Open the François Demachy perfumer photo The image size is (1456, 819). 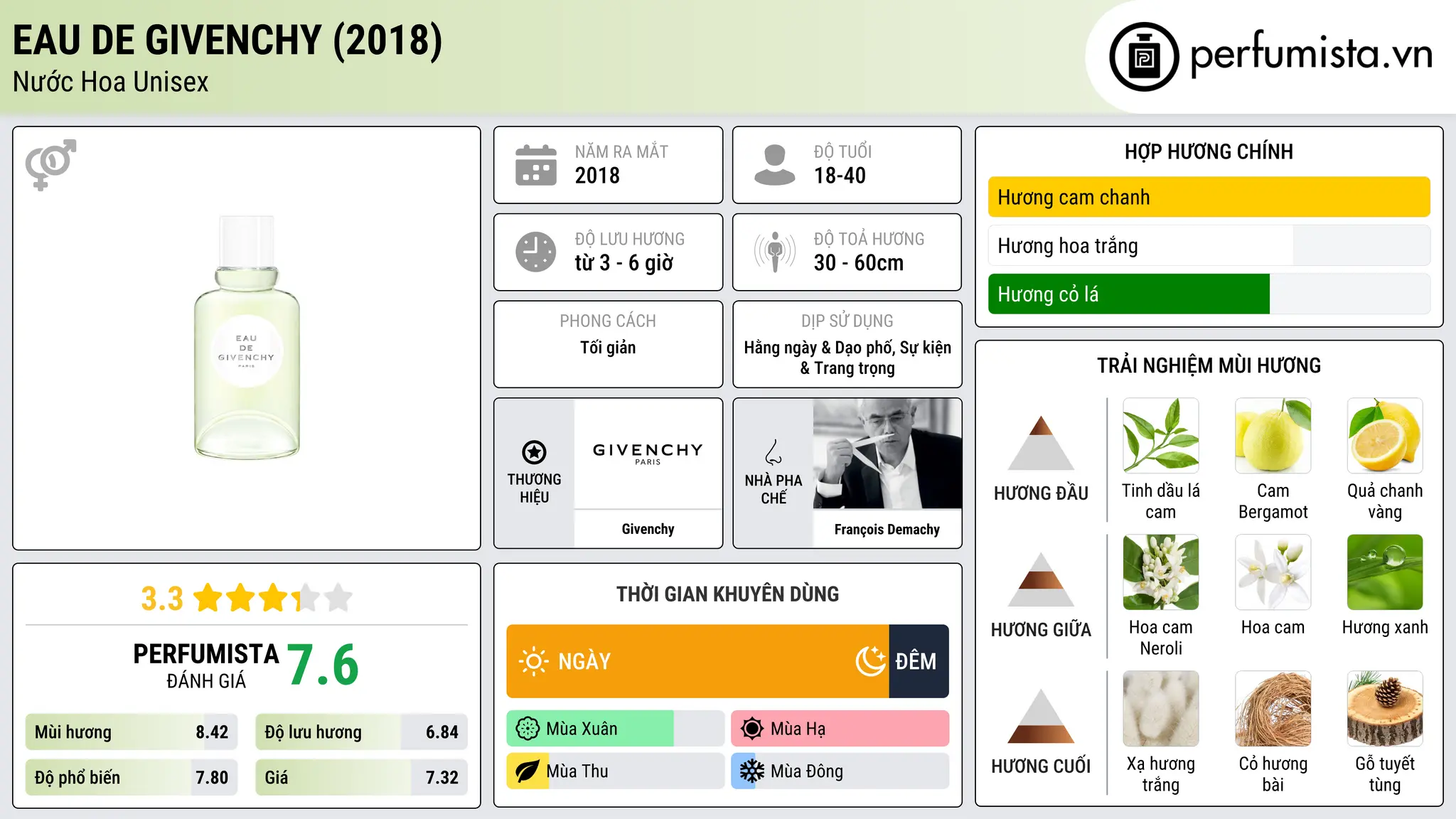click(887, 454)
